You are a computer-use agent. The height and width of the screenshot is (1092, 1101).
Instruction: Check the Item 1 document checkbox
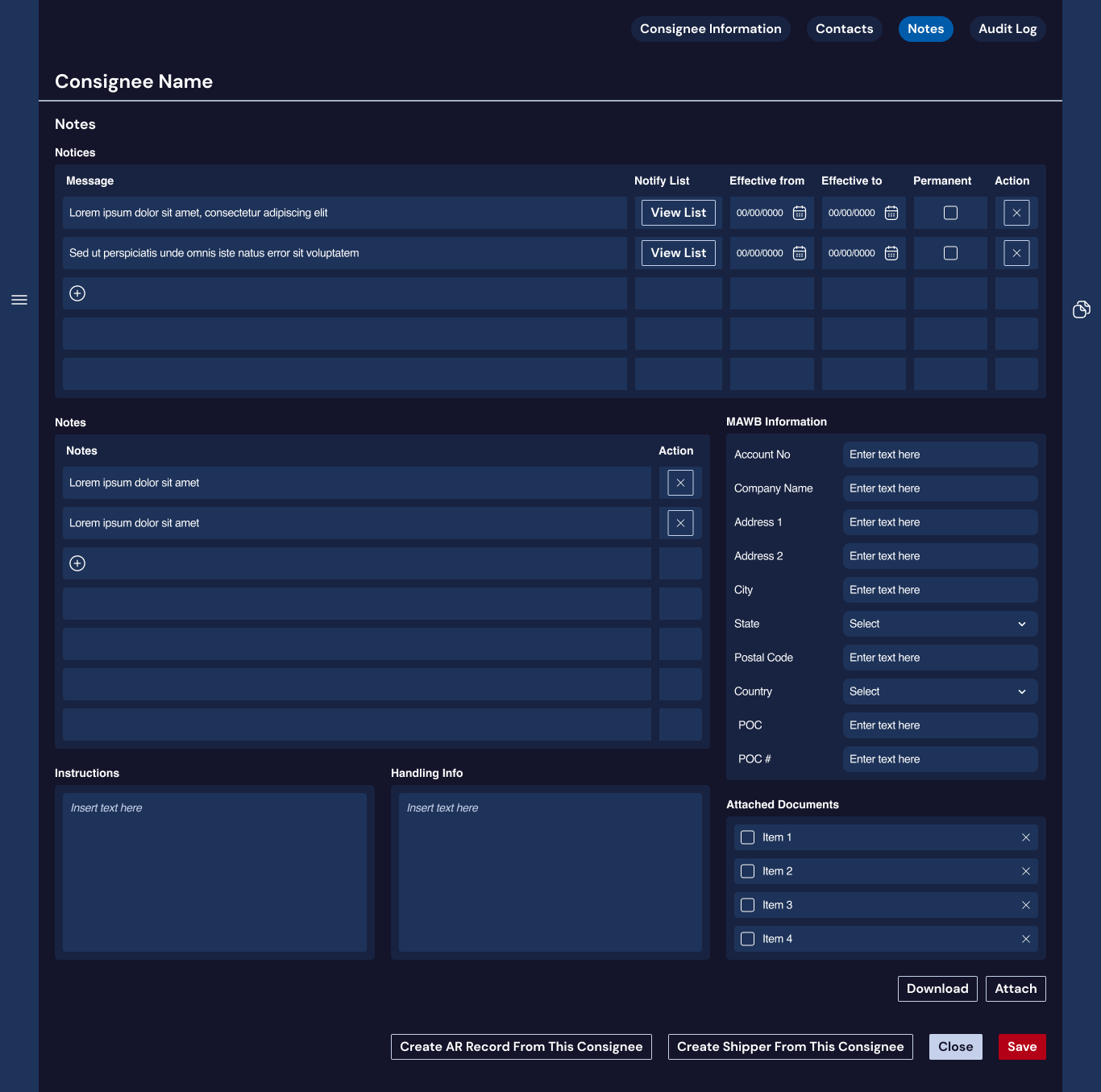[x=747, y=837]
